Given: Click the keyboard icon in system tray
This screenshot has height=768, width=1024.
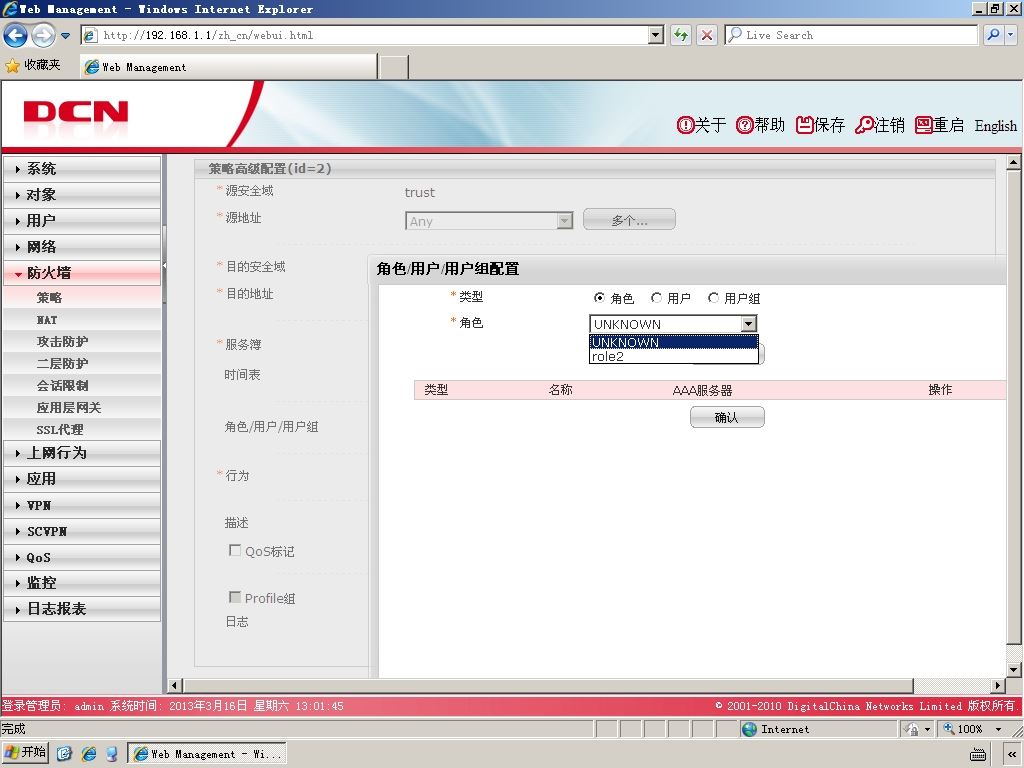Looking at the screenshot, I should (x=978, y=755).
